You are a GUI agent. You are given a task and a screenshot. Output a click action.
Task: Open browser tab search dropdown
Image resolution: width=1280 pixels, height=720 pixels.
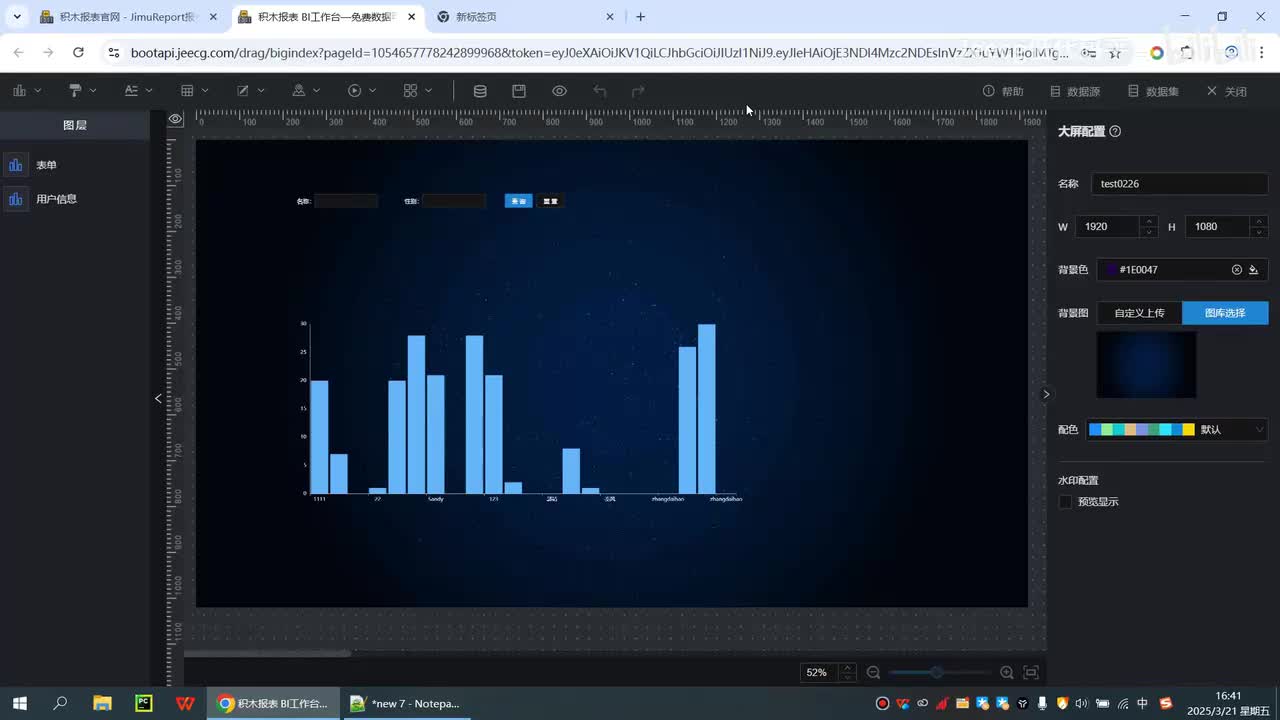click(x=17, y=17)
